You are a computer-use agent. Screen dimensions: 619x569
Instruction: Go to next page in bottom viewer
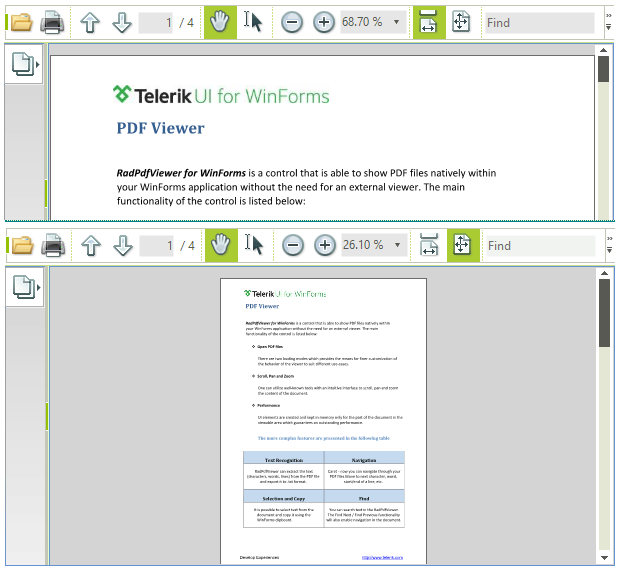click(x=123, y=246)
